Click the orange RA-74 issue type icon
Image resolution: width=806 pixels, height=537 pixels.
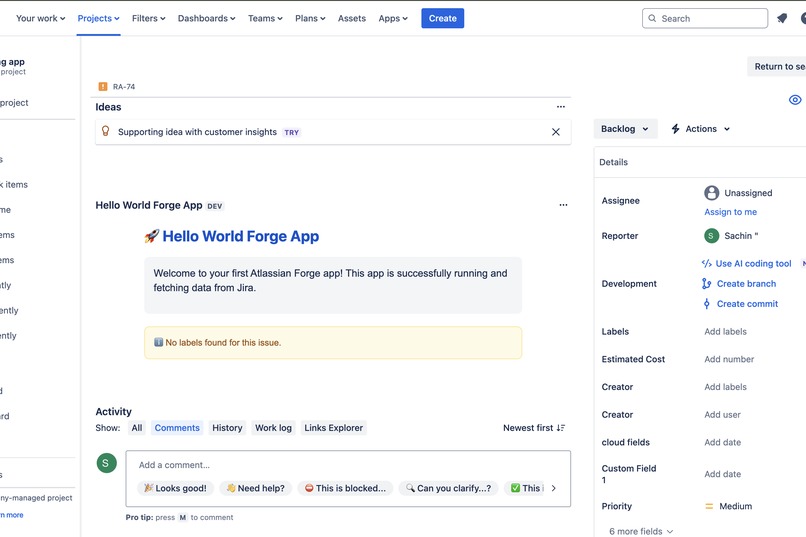[x=103, y=86]
